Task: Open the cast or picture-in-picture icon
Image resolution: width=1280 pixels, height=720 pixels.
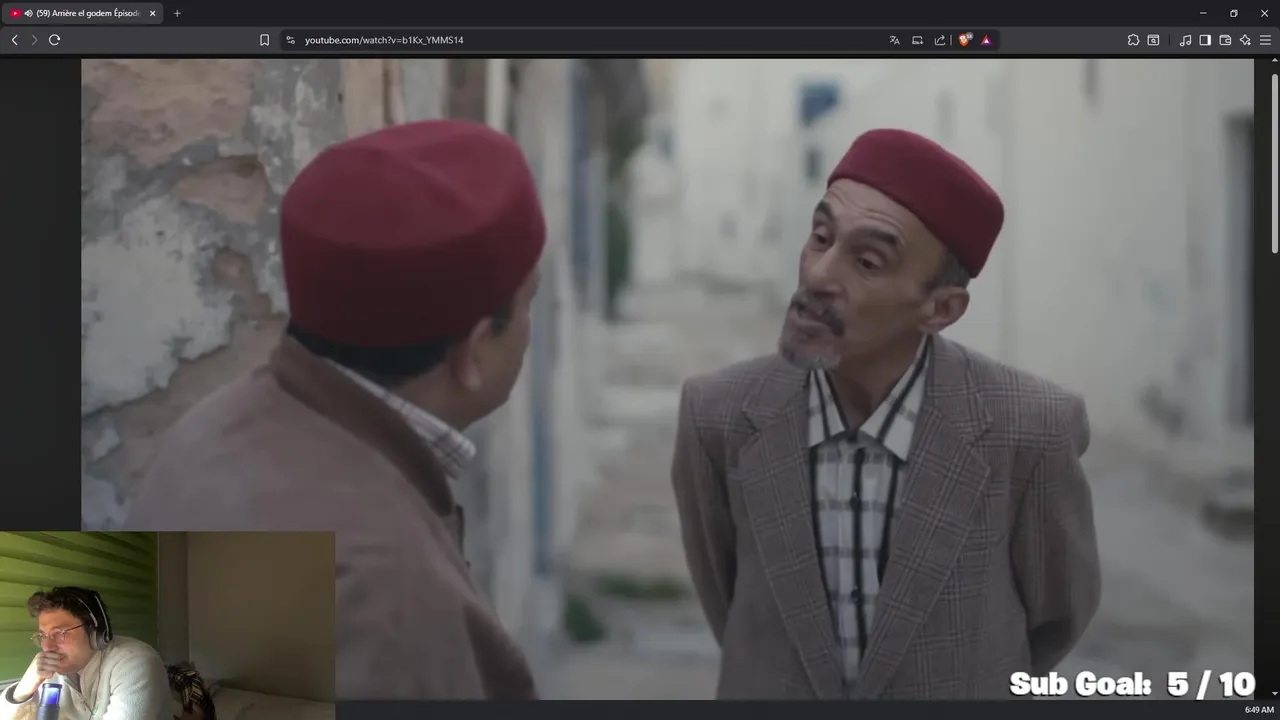Action: coord(917,40)
